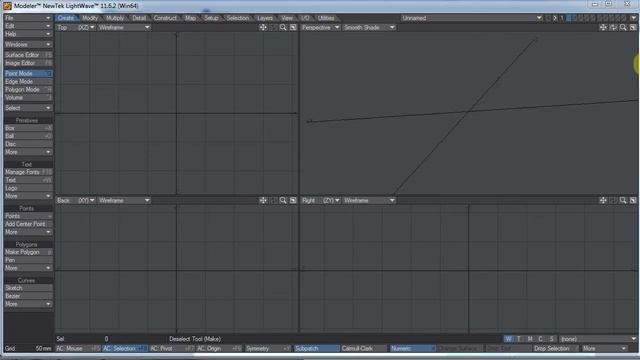Select the Box primitive tool
This screenshot has width=640, height=360.
click(28, 128)
